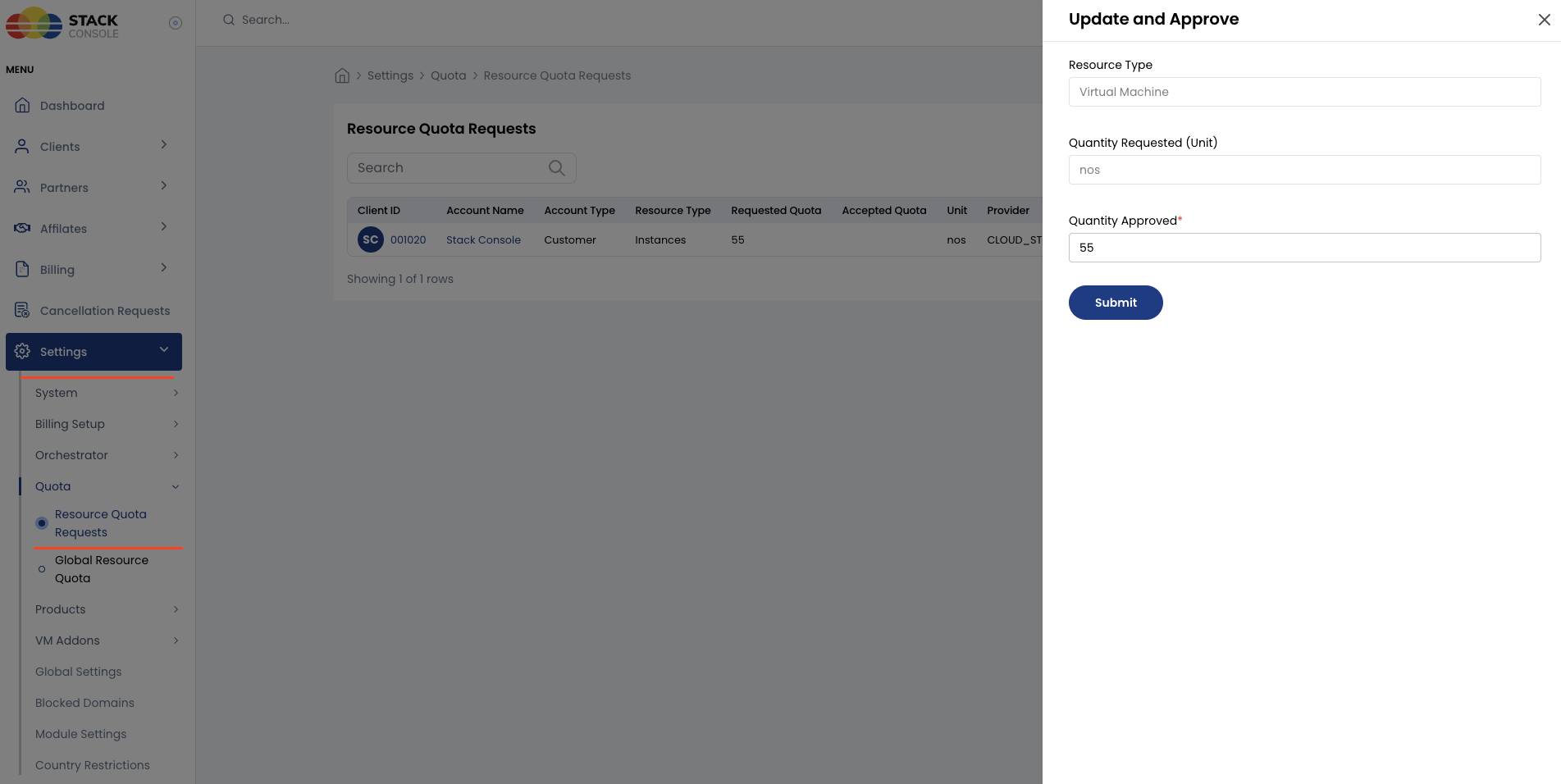Click Settings in the breadcrumb
The image size is (1561, 784).
tap(390, 75)
